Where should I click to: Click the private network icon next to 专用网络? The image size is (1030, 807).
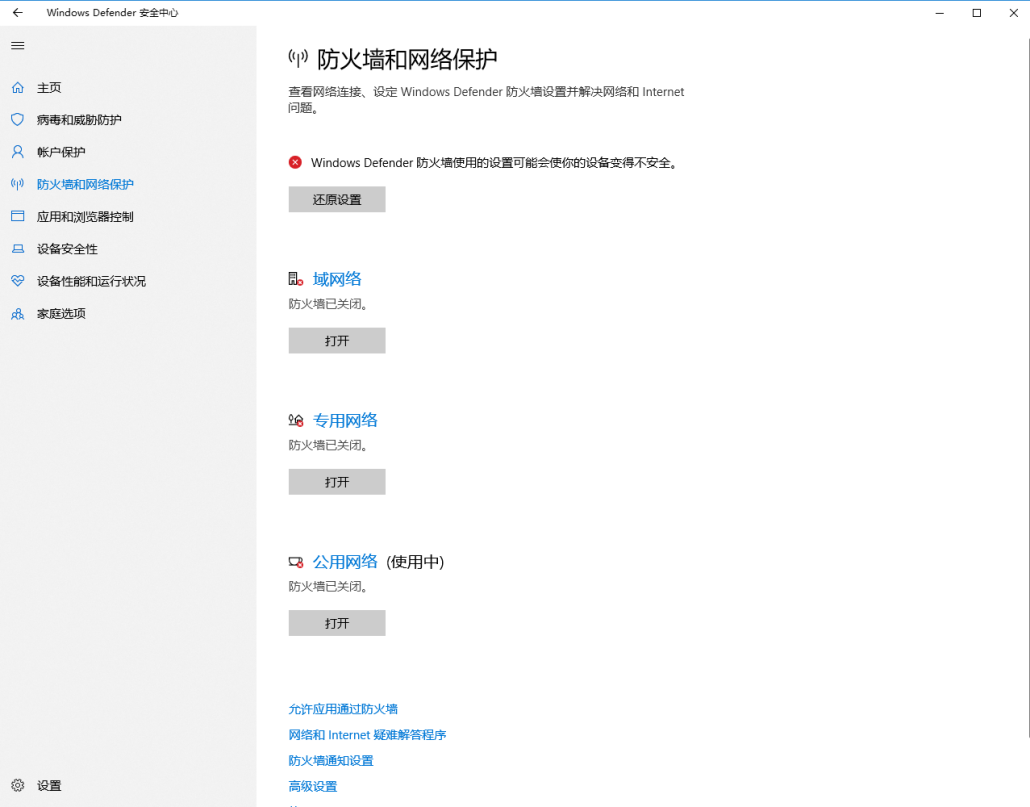(x=296, y=420)
